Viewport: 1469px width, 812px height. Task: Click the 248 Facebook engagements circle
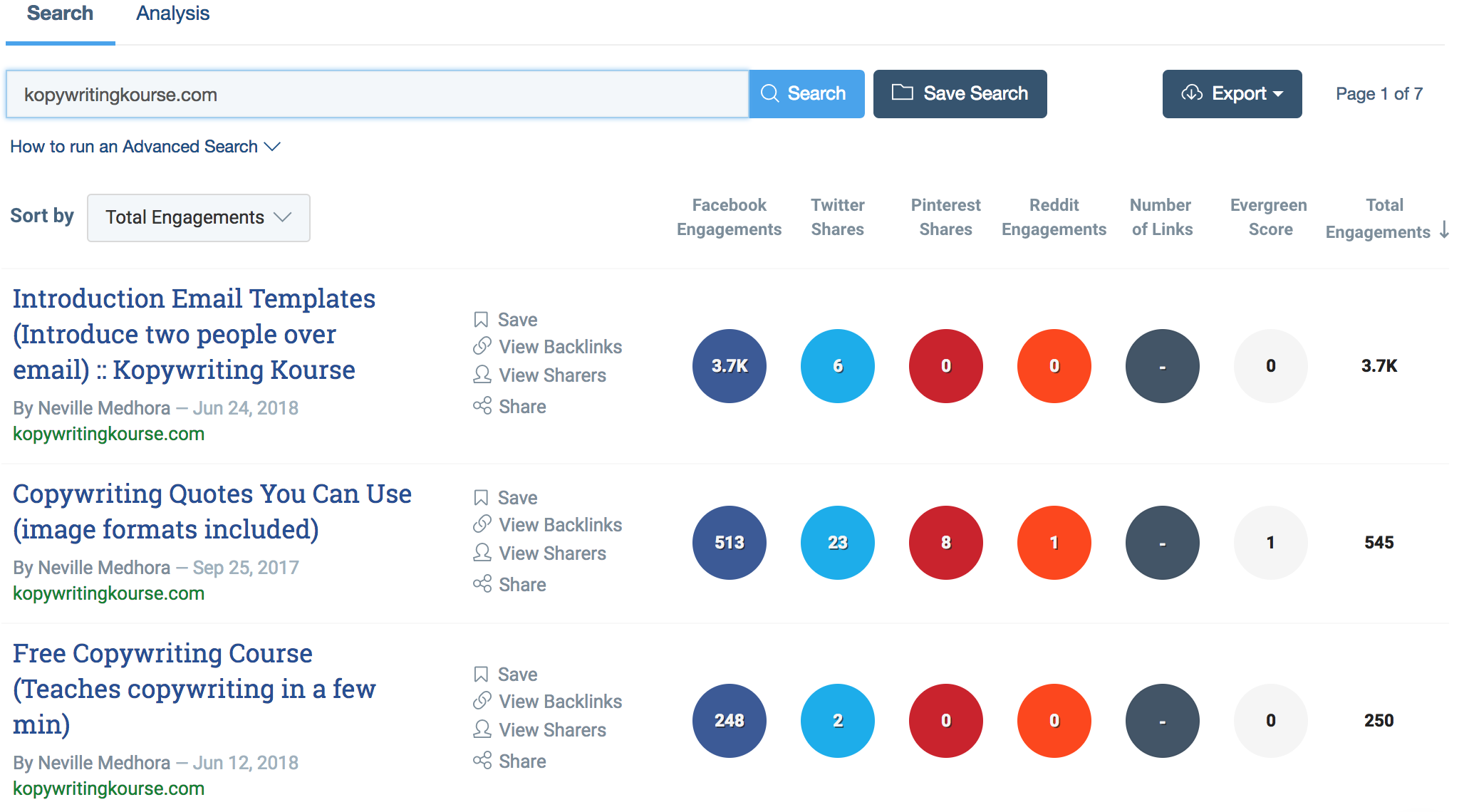(x=730, y=721)
